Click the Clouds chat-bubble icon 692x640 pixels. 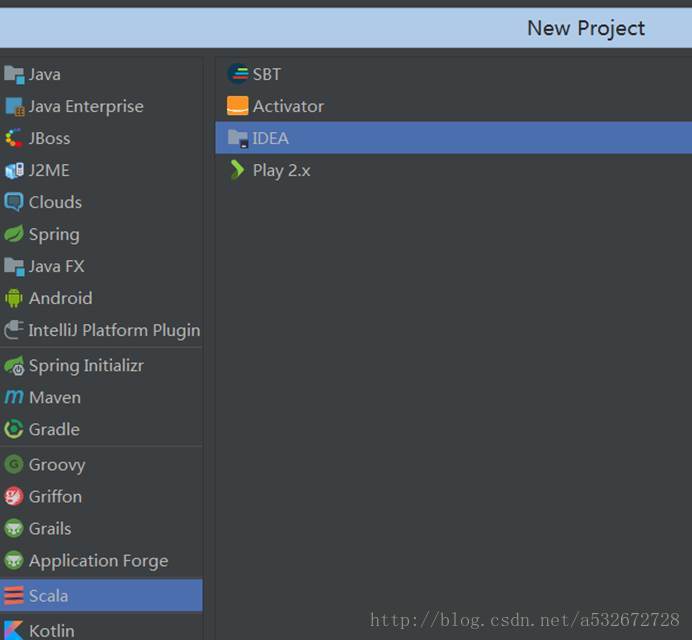tap(14, 202)
